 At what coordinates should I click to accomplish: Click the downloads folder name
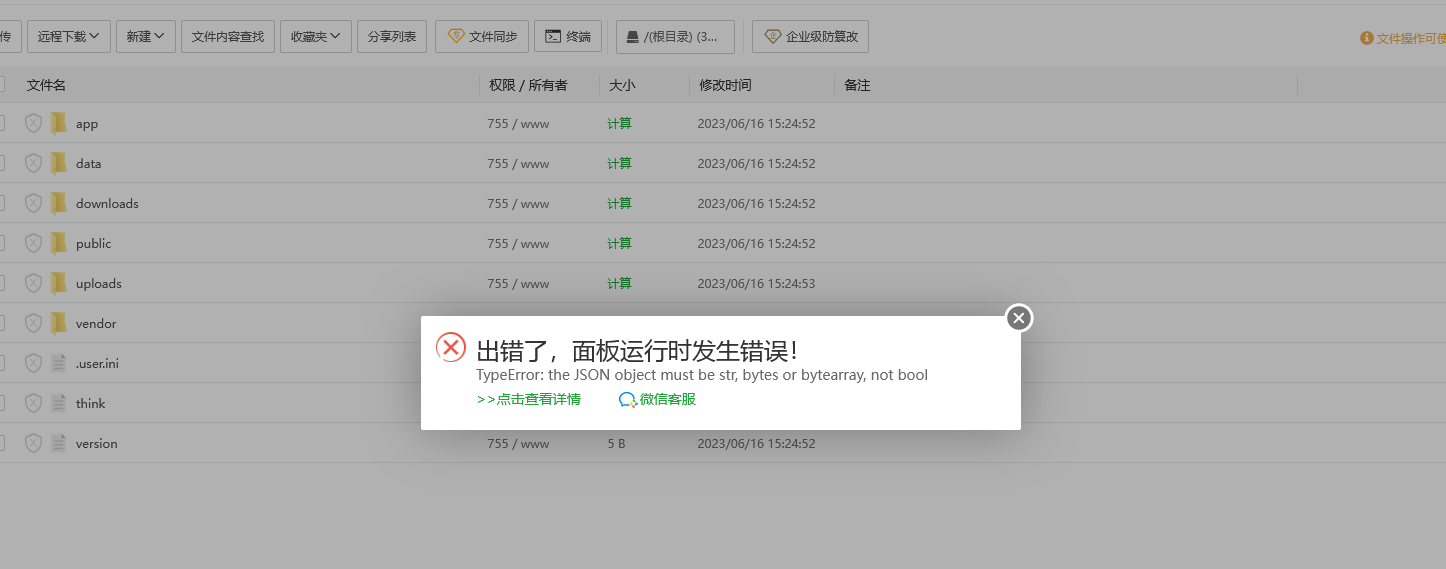pyautogui.click(x=107, y=204)
